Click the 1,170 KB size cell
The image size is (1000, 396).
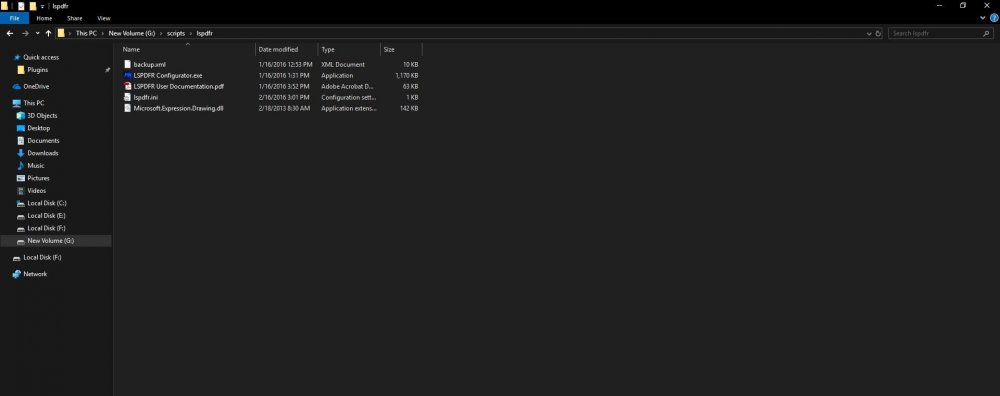coord(407,75)
